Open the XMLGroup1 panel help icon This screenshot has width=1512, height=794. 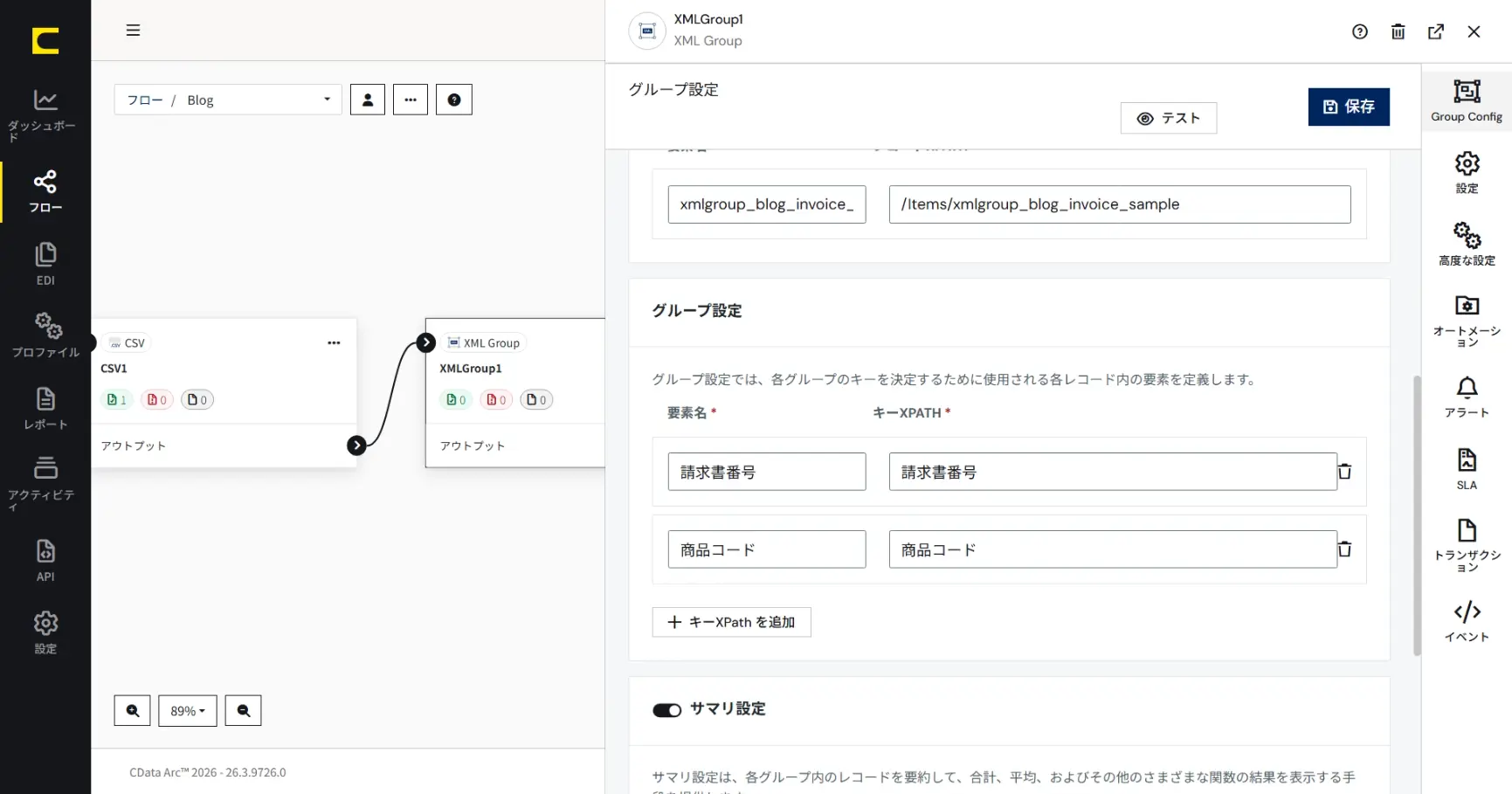[x=1360, y=31]
